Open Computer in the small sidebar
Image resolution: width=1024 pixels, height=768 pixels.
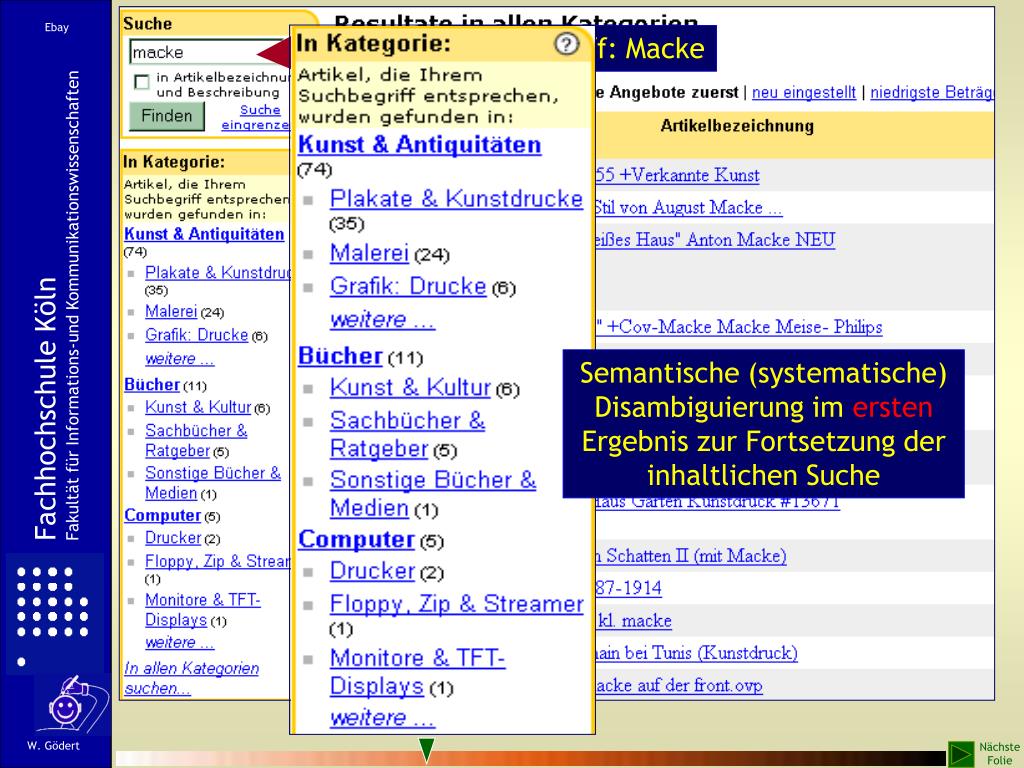[163, 515]
